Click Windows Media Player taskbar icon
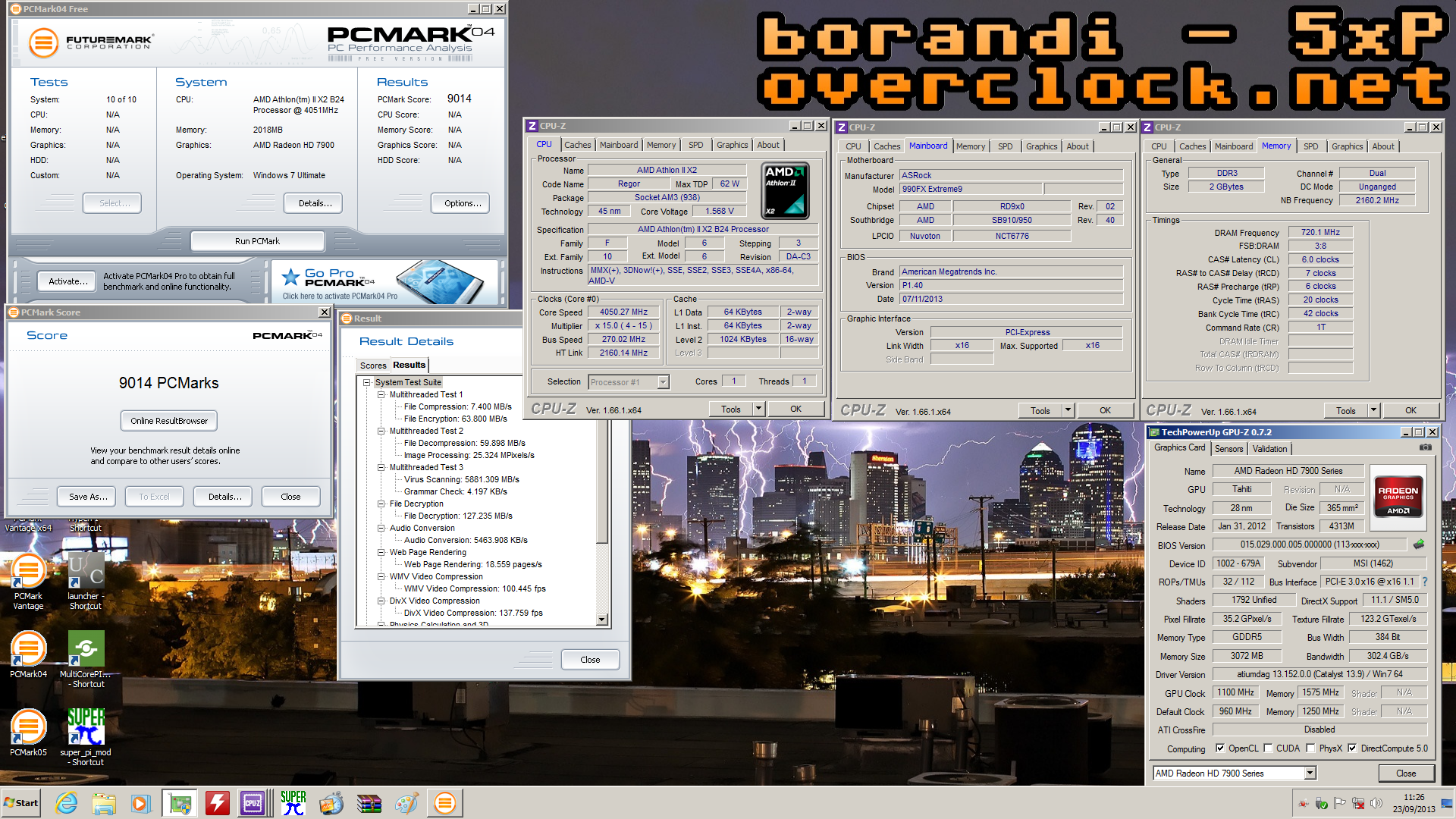 (140, 803)
